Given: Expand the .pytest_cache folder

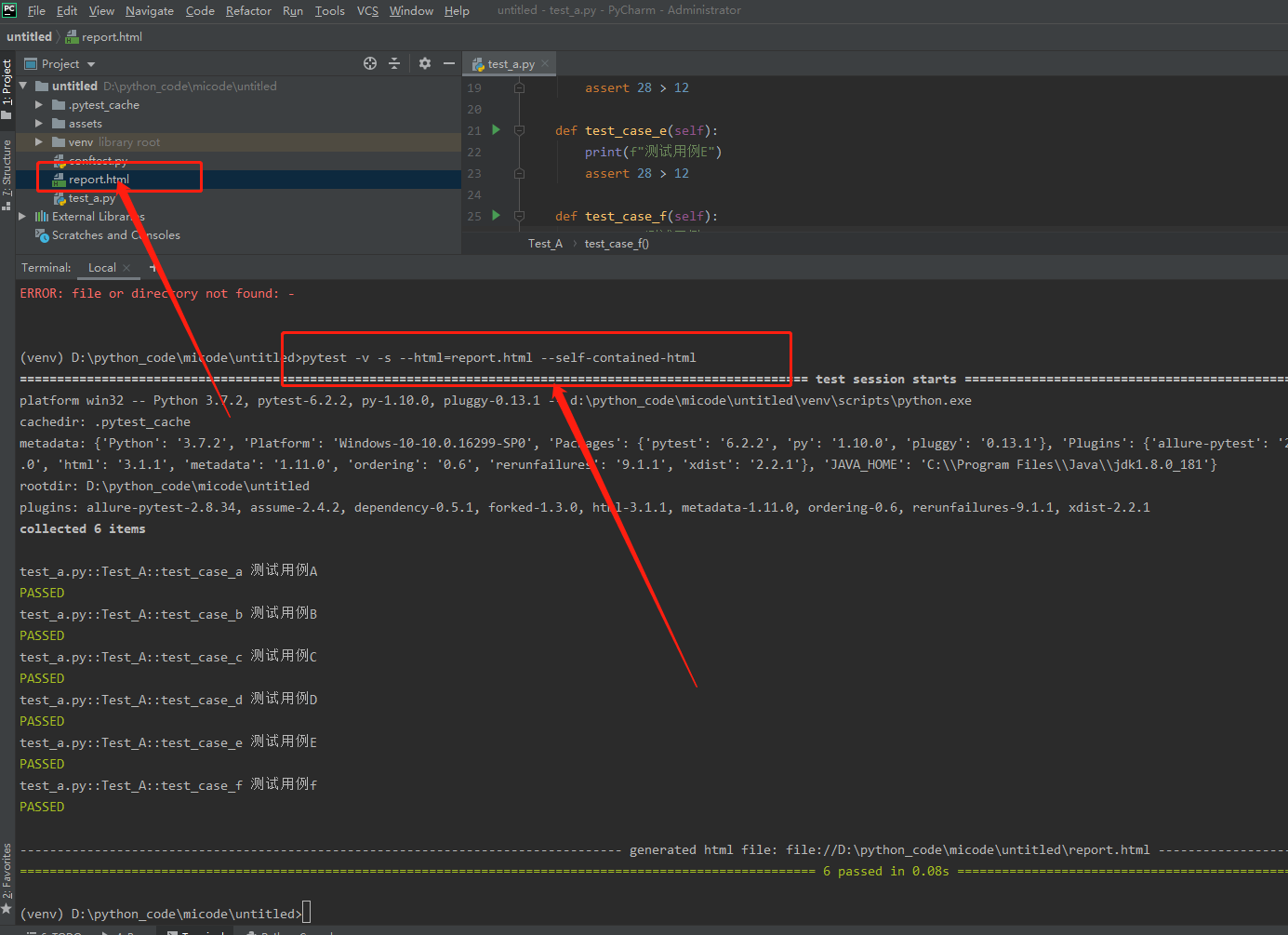Looking at the screenshot, I should pyautogui.click(x=39, y=105).
